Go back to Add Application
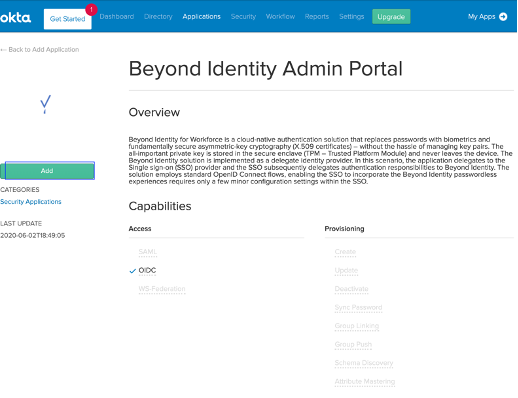Screen dimensions: 518x398 coord(40,50)
